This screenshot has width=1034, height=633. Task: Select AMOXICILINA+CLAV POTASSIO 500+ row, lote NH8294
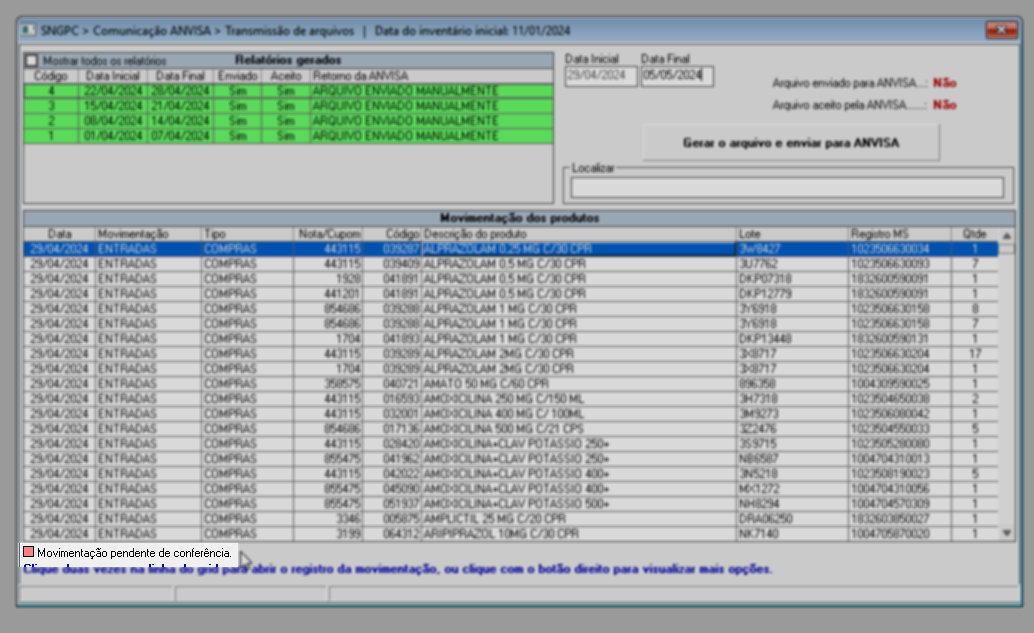(x=511, y=504)
